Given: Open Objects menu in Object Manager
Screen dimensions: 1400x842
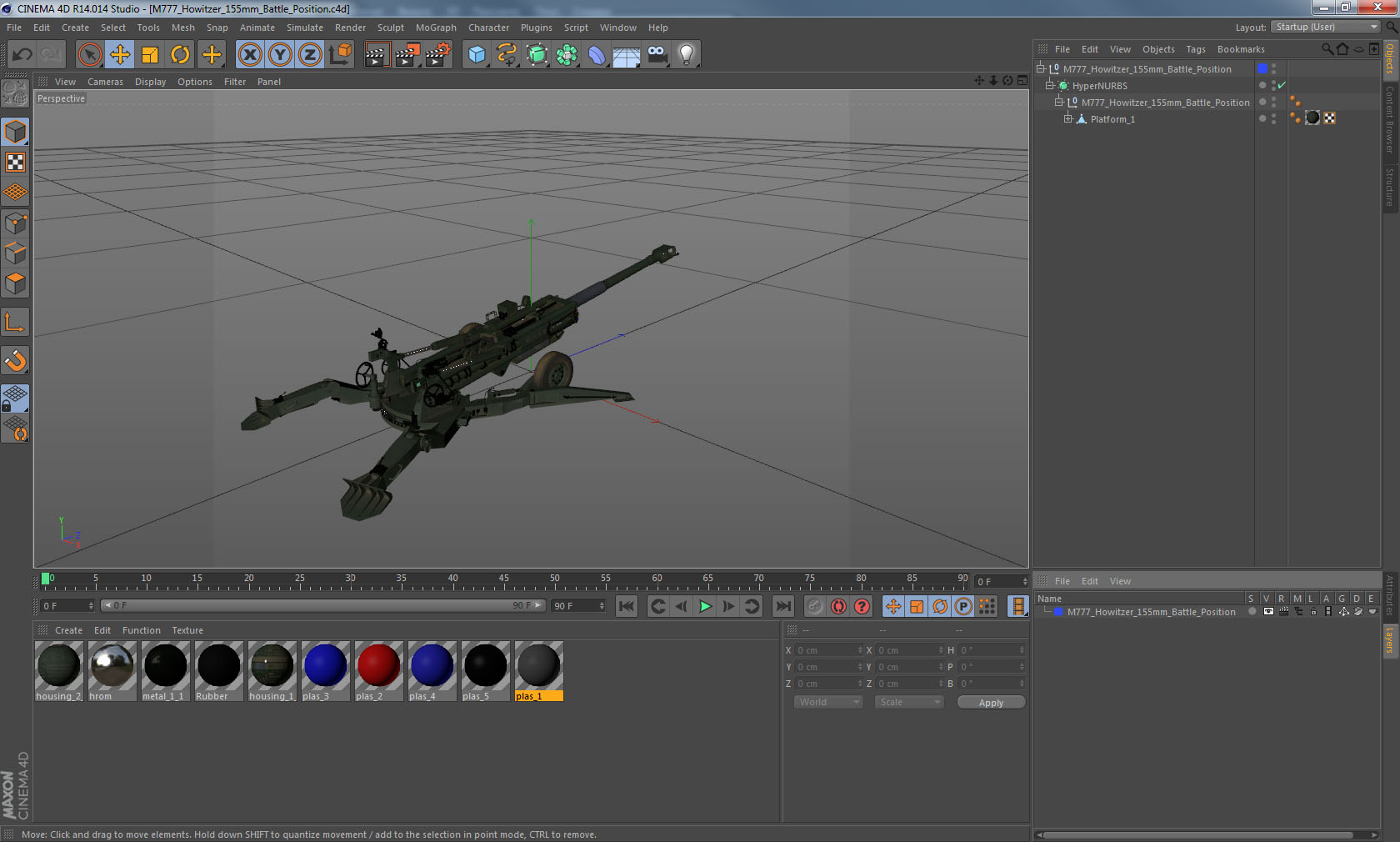Looking at the screenshot, I should pos(1158,49).
